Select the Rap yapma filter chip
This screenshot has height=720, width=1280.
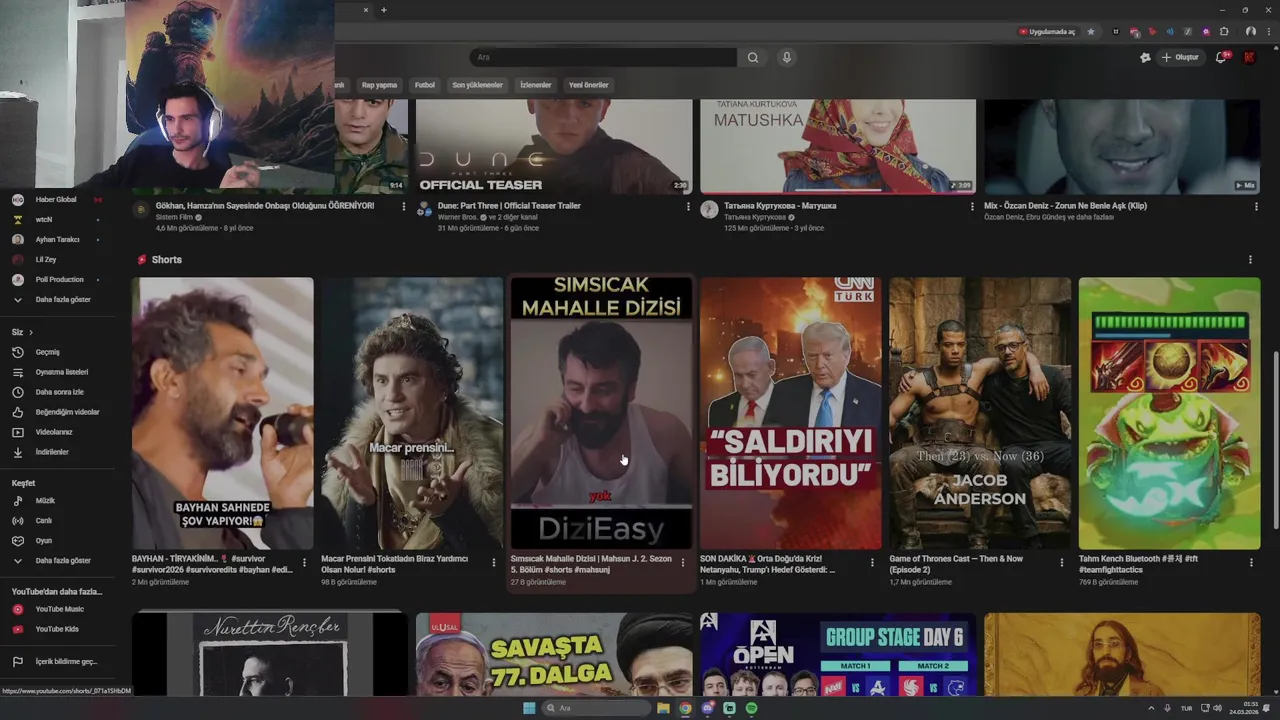[379, 85]
